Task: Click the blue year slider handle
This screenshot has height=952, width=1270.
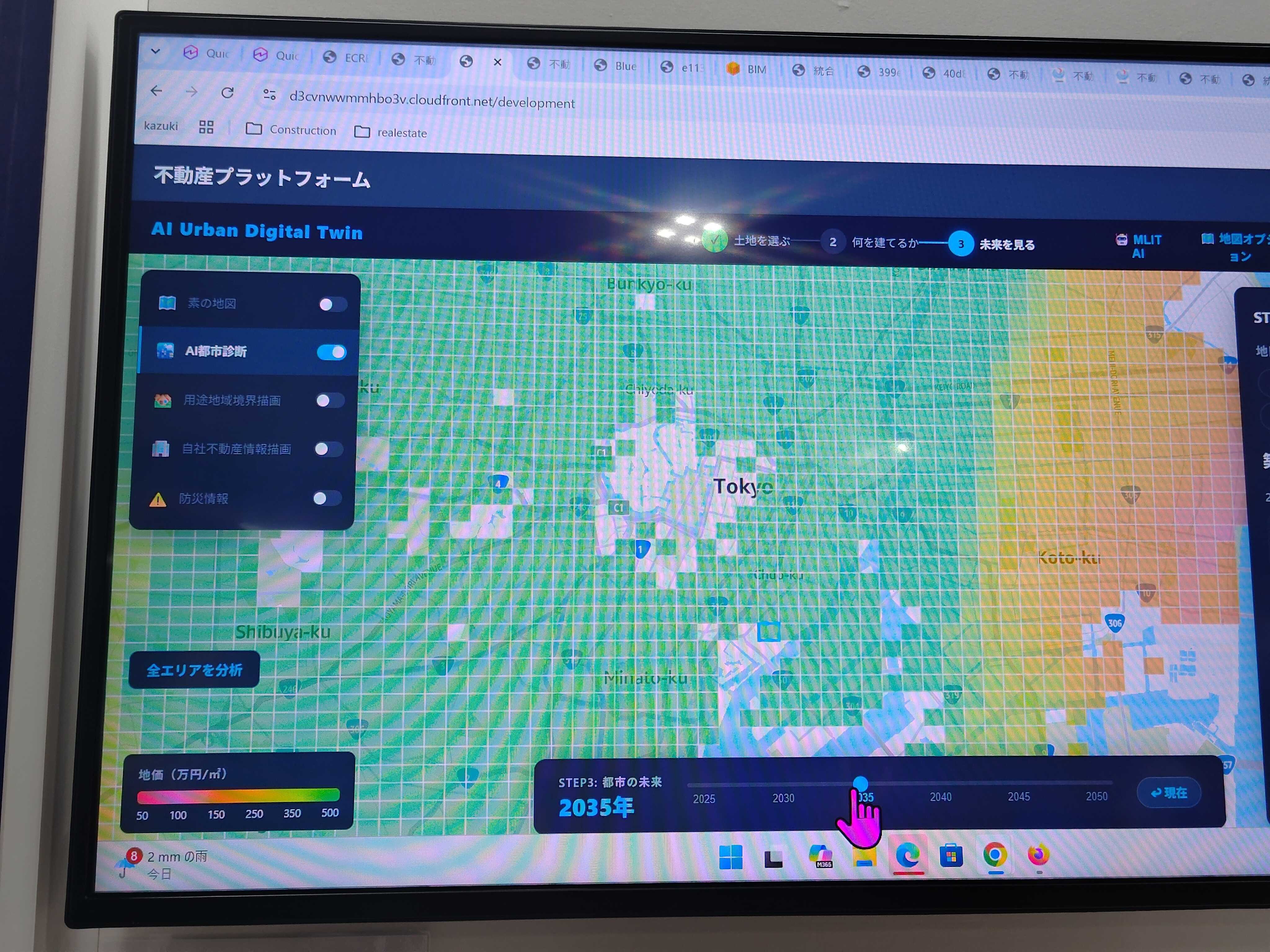Action: click(x=860, y=783)
